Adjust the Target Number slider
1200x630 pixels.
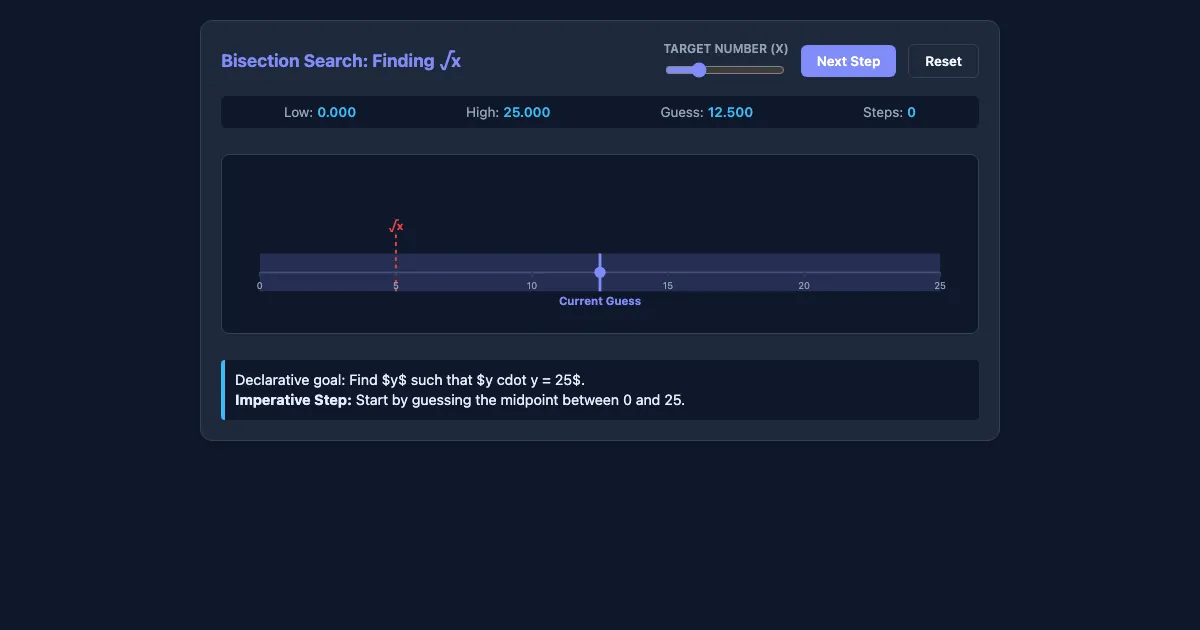[x=725, y=70]
